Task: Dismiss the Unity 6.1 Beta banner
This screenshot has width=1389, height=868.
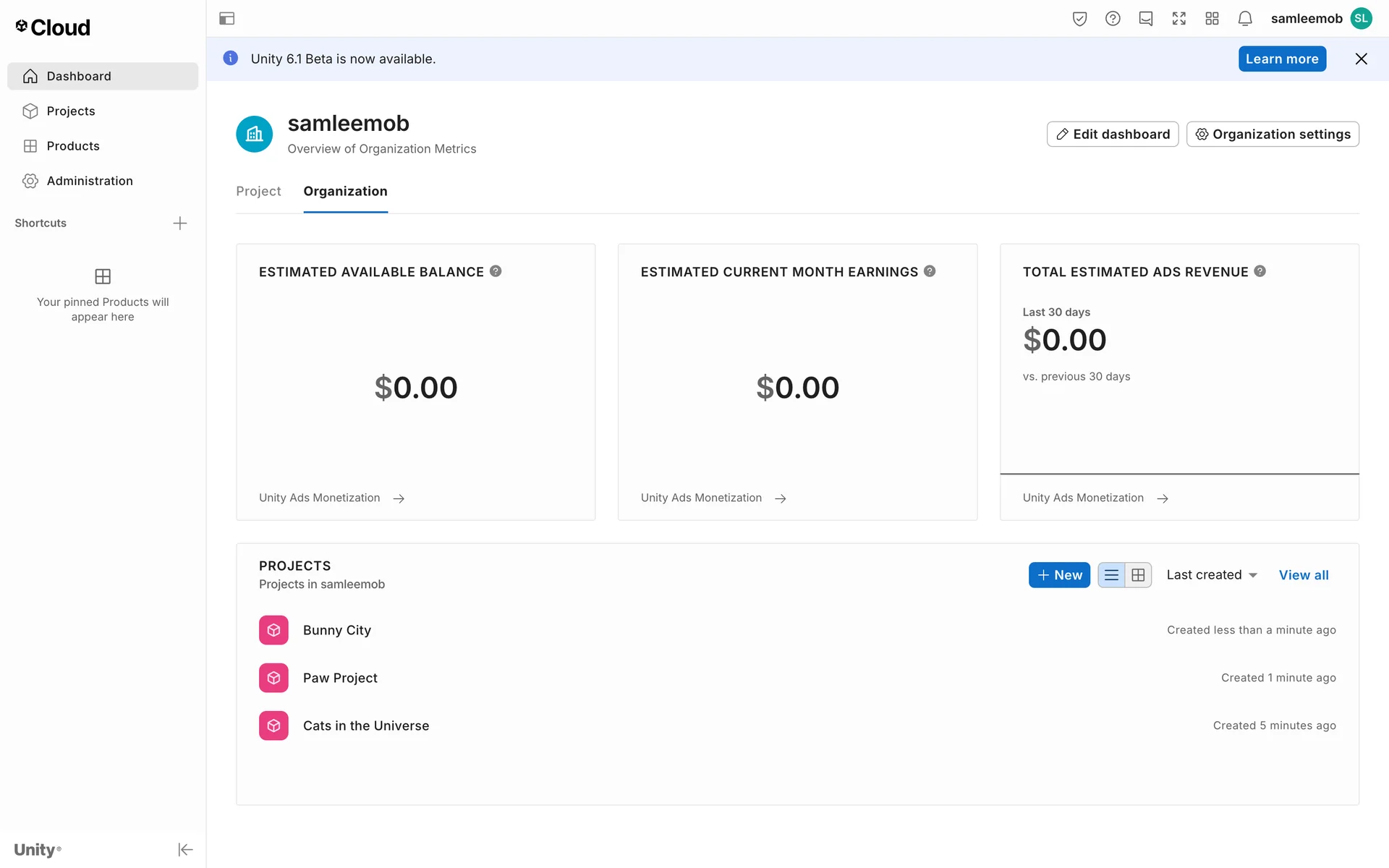Action: (x=1361, y=59)
